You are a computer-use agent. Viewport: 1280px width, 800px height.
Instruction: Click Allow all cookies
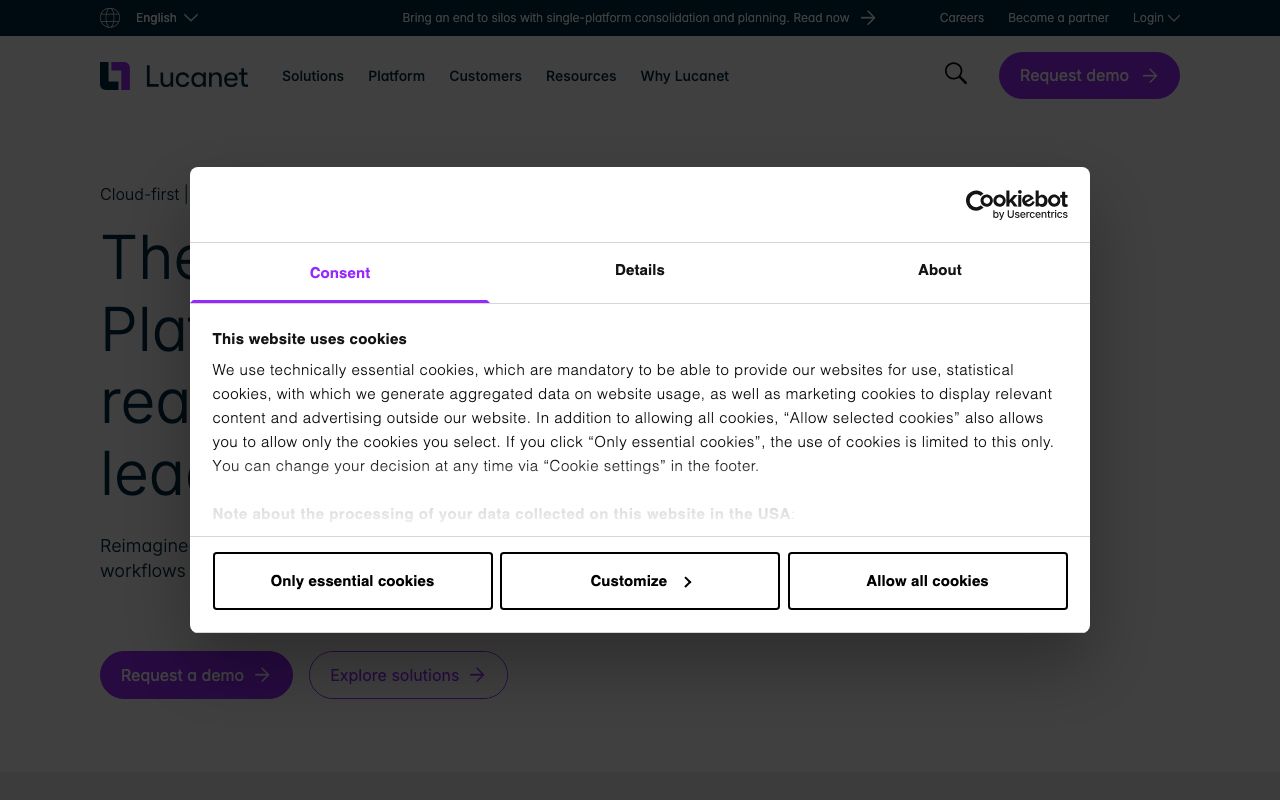coord(928,581)
